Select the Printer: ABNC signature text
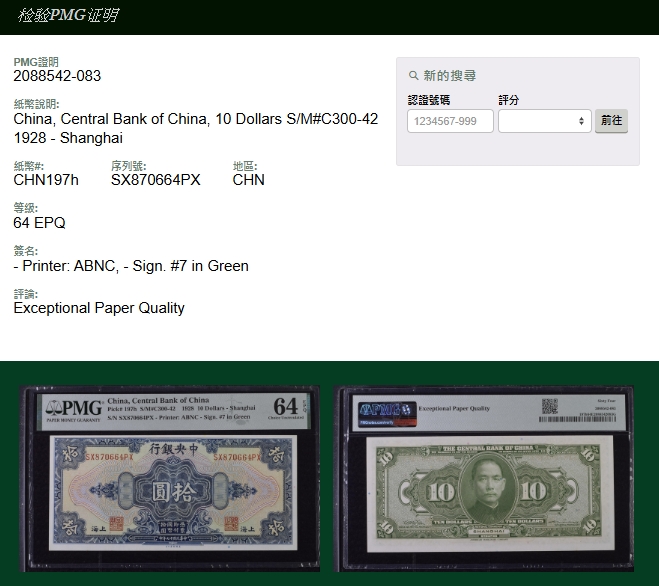The height and width of the screenshot is (586, 659). tap(131, 266)
